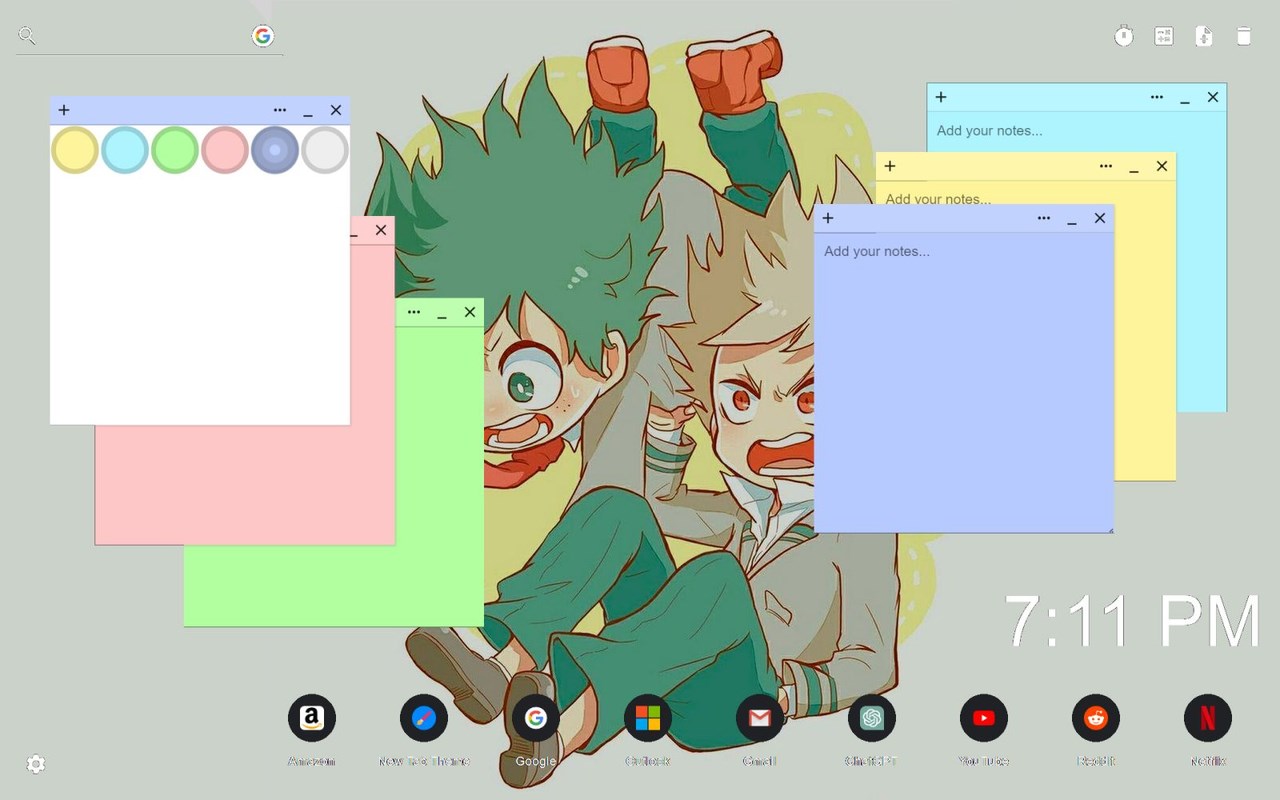
Task: Add a new note from the blue note
Action: (x=828, y=218)
